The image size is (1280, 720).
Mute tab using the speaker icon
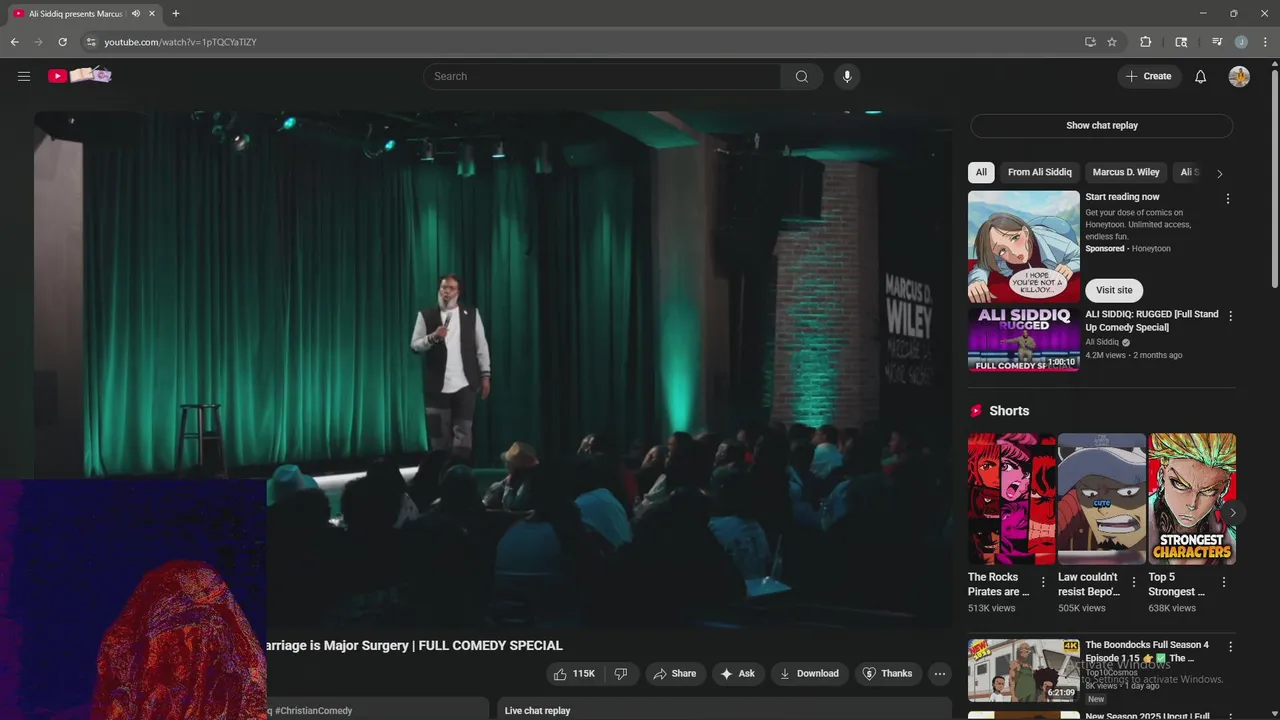(136, 14)
